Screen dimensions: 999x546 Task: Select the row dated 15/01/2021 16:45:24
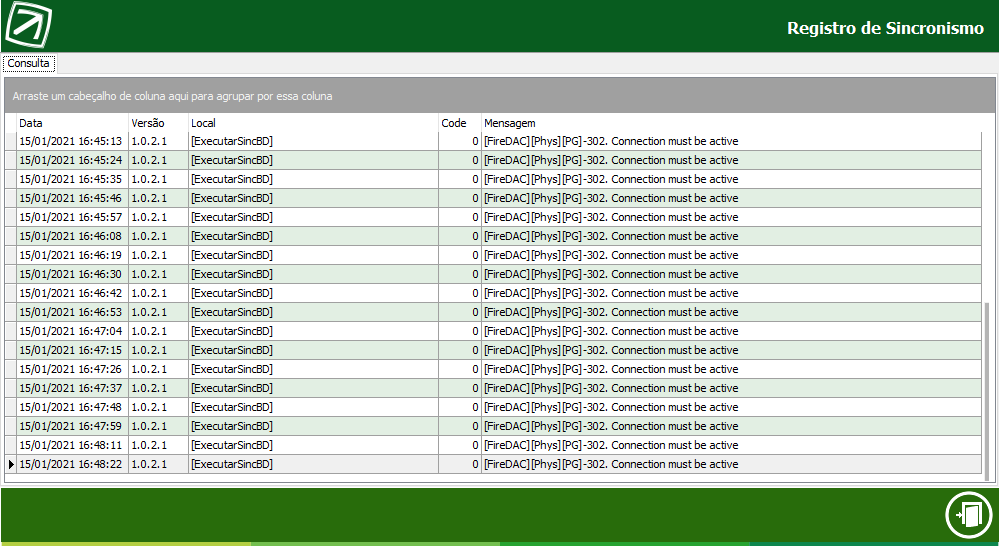(493, 160)
